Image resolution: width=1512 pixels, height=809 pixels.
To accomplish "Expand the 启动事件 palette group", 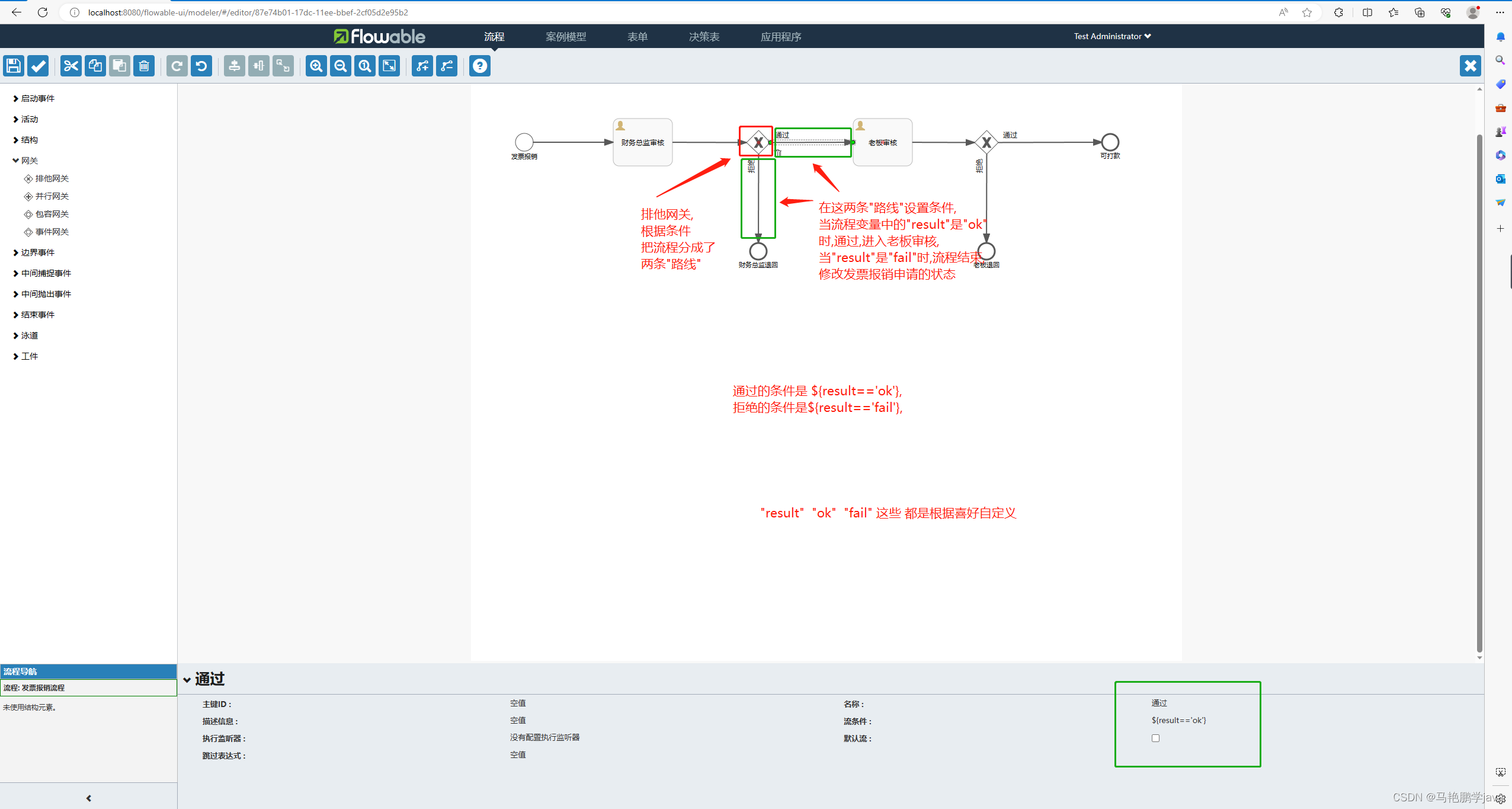I will click(x=37, y=98).
